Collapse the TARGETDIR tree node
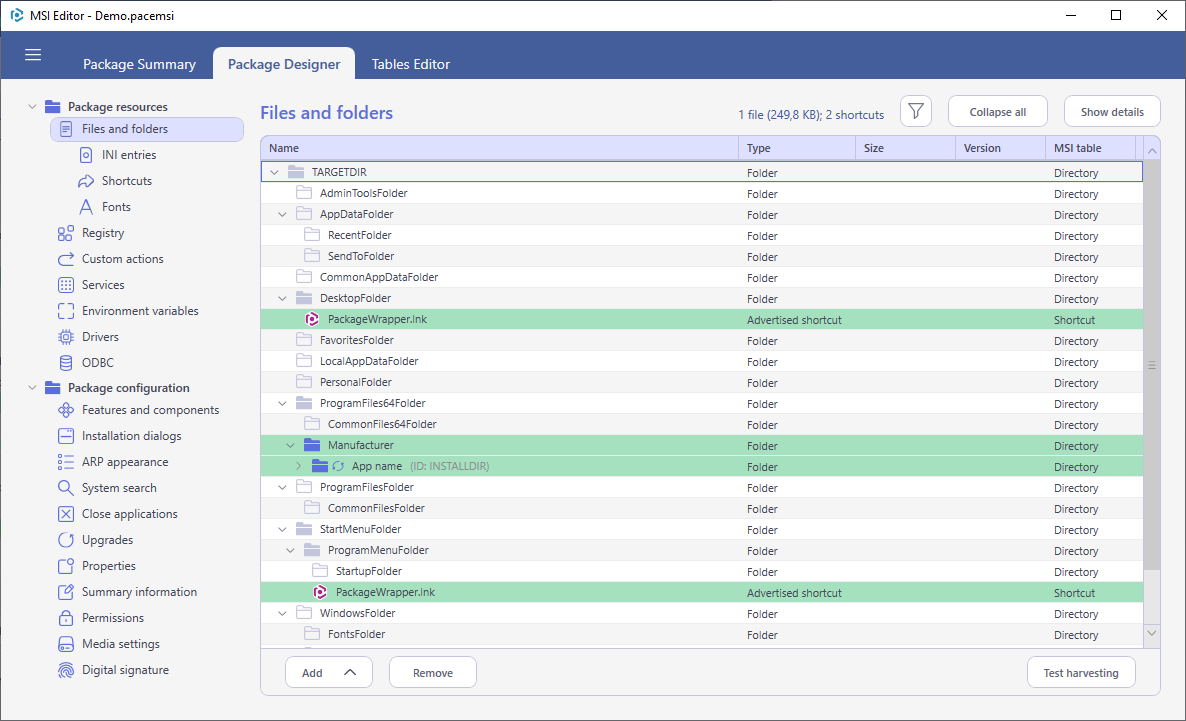The image size is (1186, 721). (275, 172)
